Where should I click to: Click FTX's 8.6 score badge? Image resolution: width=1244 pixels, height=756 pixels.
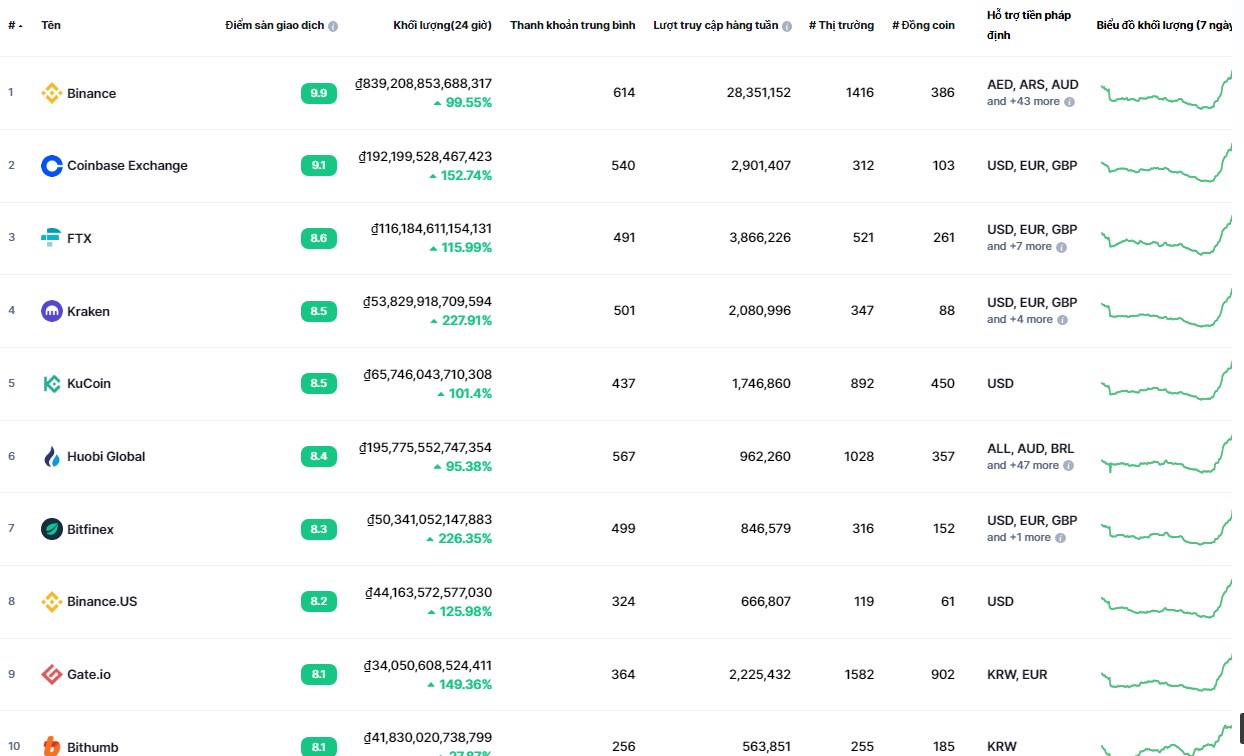click(319, 238)
